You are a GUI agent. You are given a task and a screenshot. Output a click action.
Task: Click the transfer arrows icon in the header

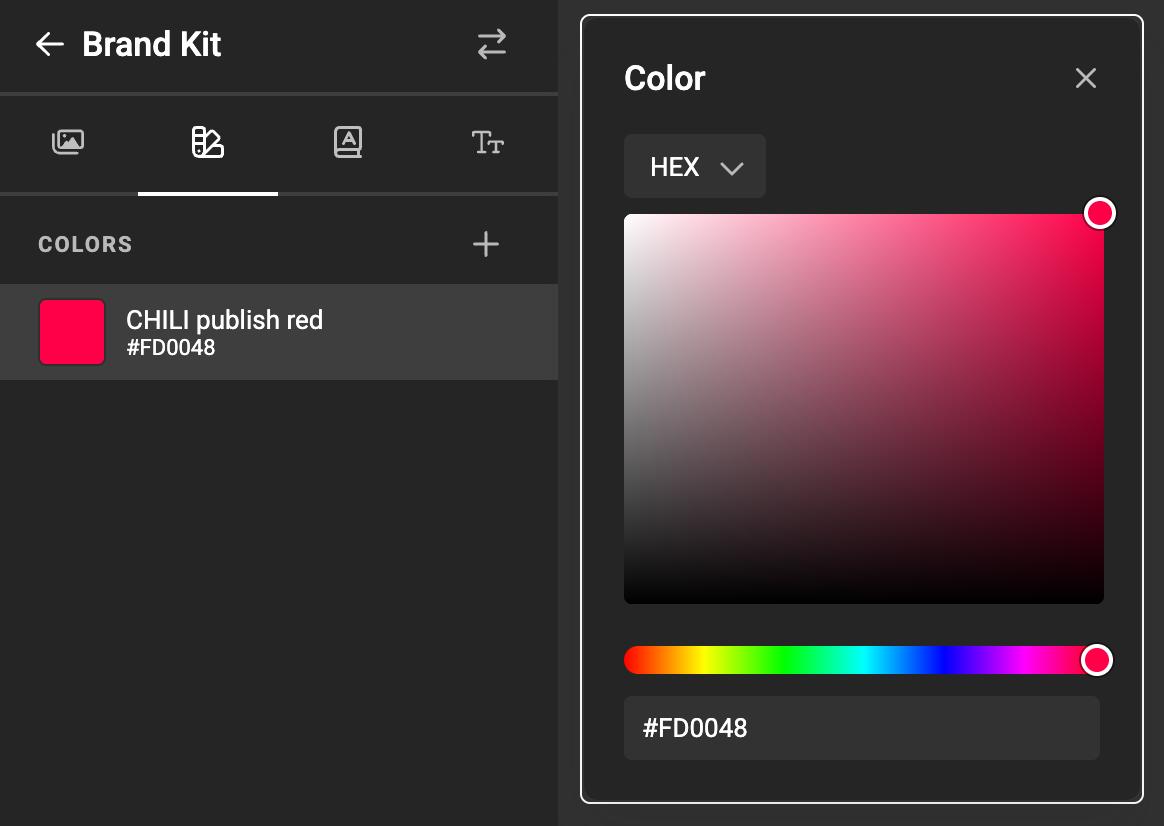[491, 44]
